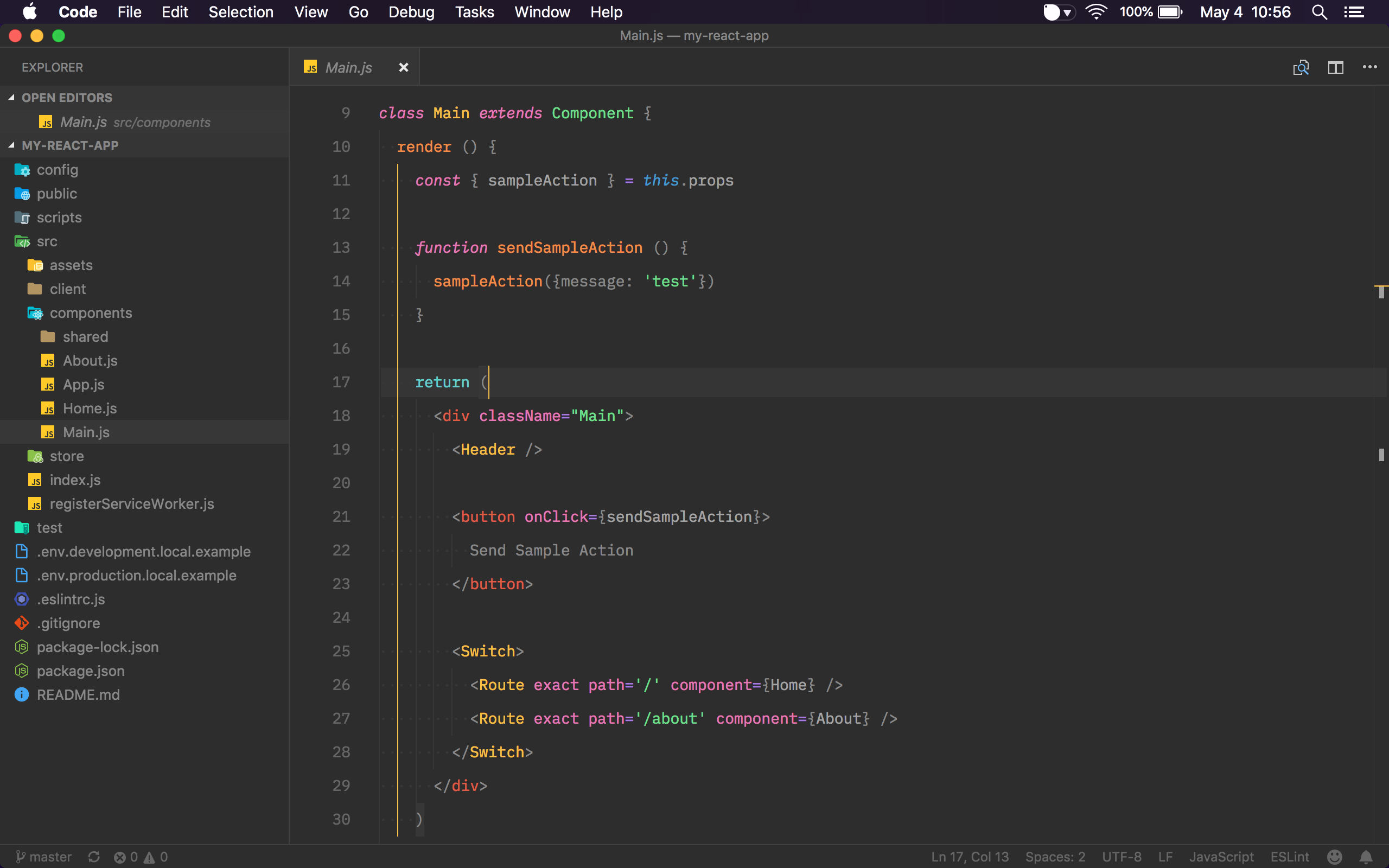Close the Main.js editor tab
Image resolution: width=1389 pixels, height=868 pixels.
click(x=404, y=68)
